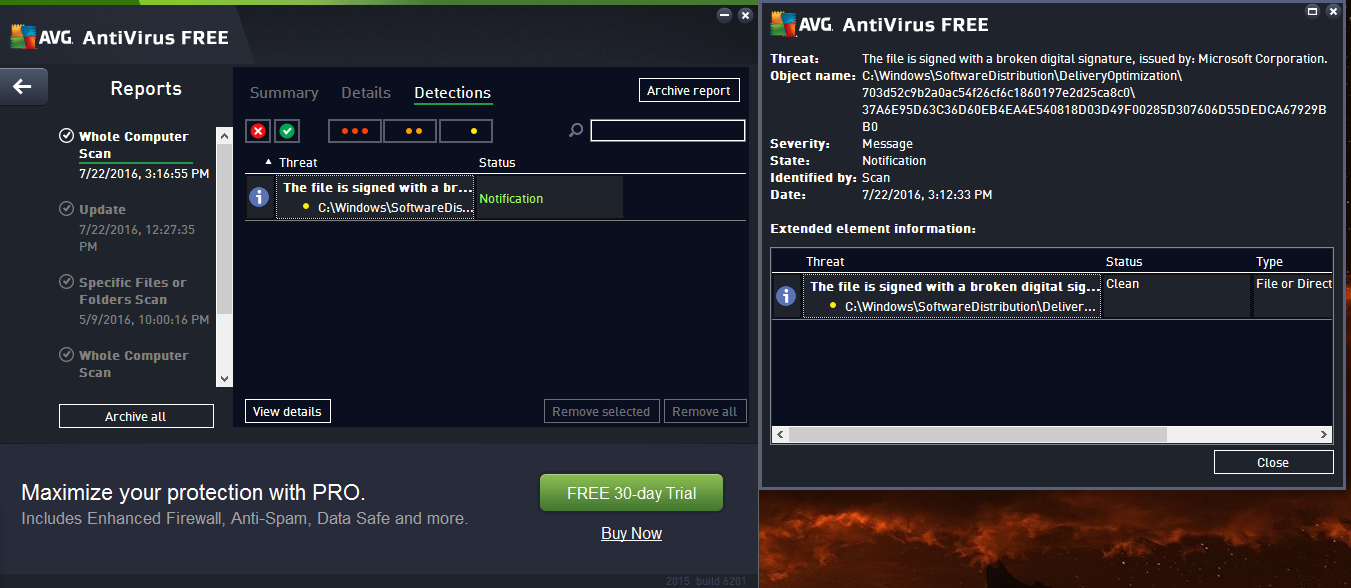1351x588 pixels.
Task: Click the search magnifier icon
Action: point(576,130)
